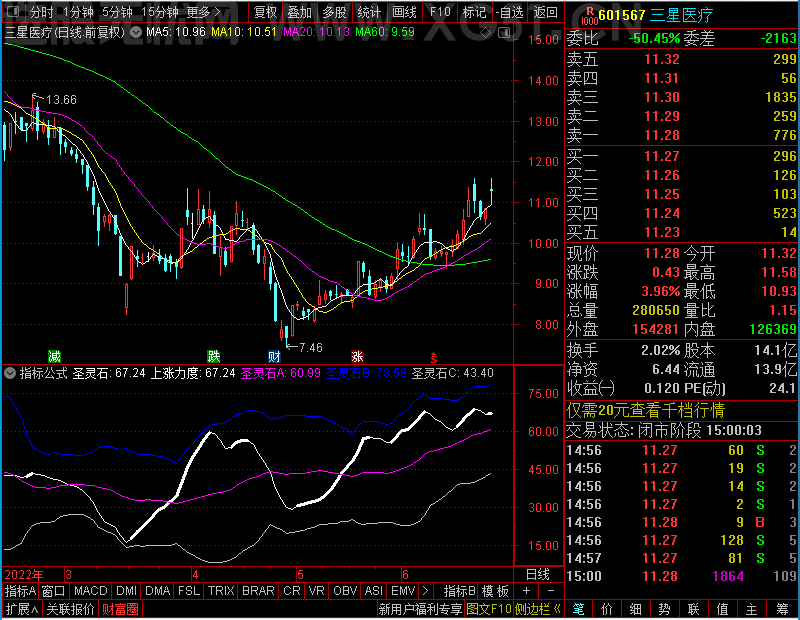Click the + button to zoom chart in
This screenshot has height=620, width=800.
(526, 591)
